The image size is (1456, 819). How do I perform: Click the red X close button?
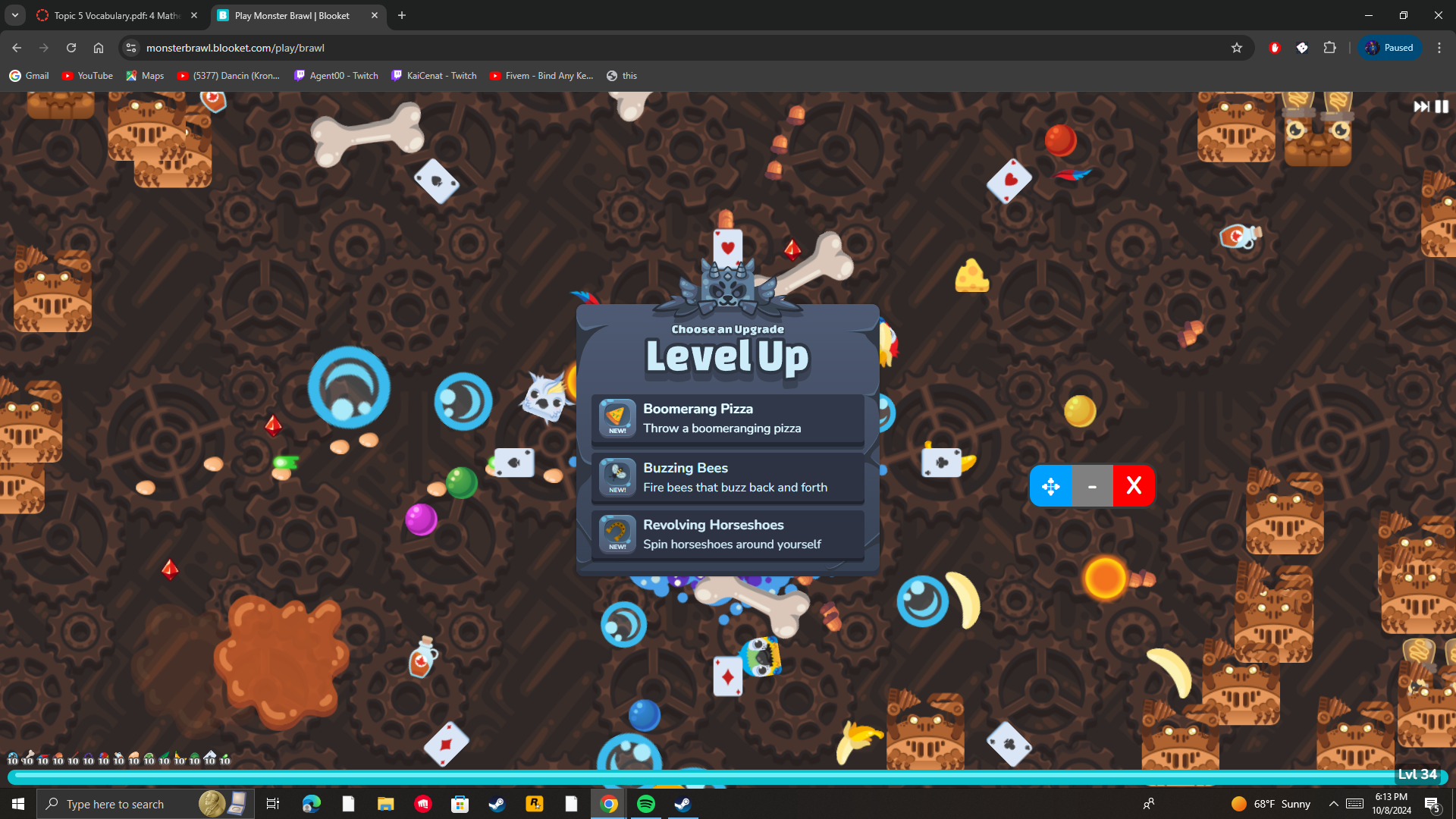[x=1134, y=486]
